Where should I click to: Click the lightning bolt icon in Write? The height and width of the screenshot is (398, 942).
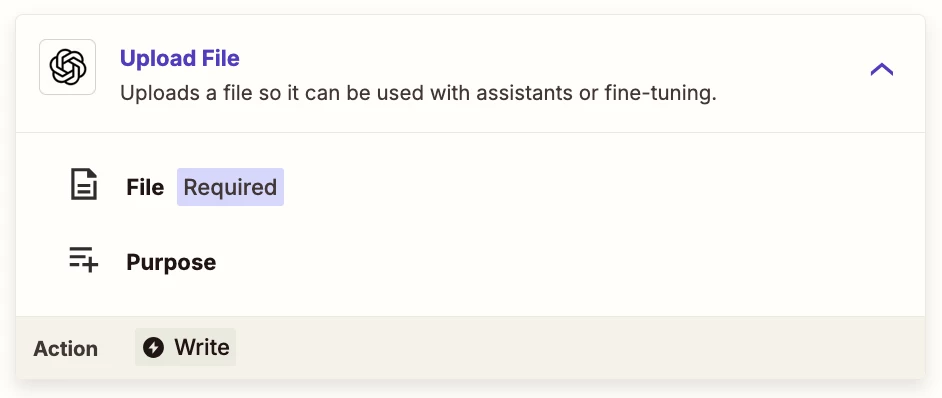[154, 347]
